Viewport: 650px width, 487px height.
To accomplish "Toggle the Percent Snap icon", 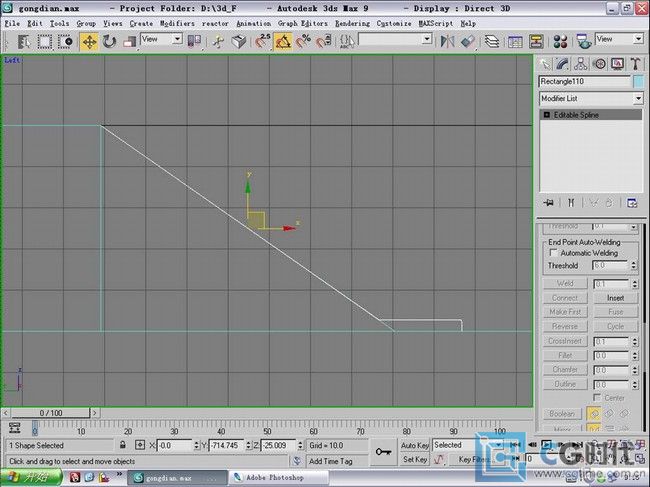I will pyautogui.click(x=303, y=41).
